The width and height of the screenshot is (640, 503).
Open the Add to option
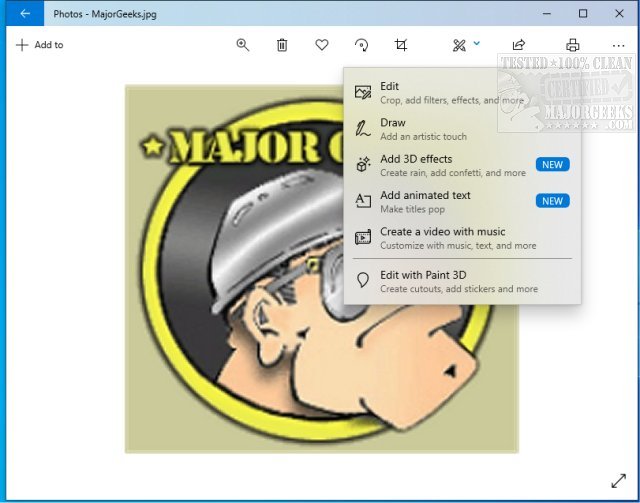click(40, 45)
